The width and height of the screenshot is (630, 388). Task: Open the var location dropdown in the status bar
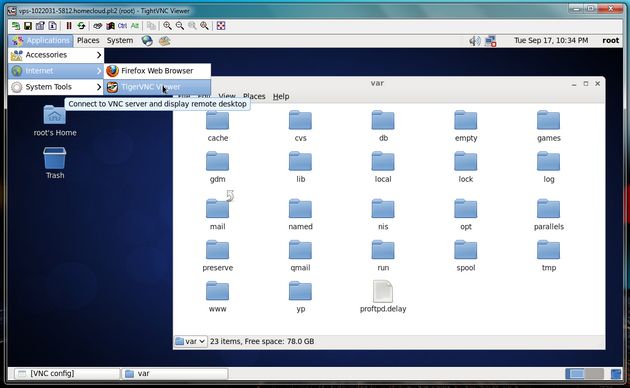coord(191,341)
